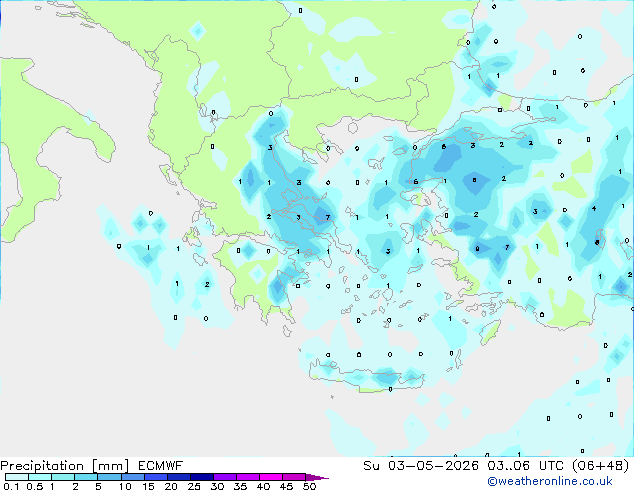Select the 2–5 mm legend swatch
Viewport: 634px width, 490px height.
coord(86,477)
